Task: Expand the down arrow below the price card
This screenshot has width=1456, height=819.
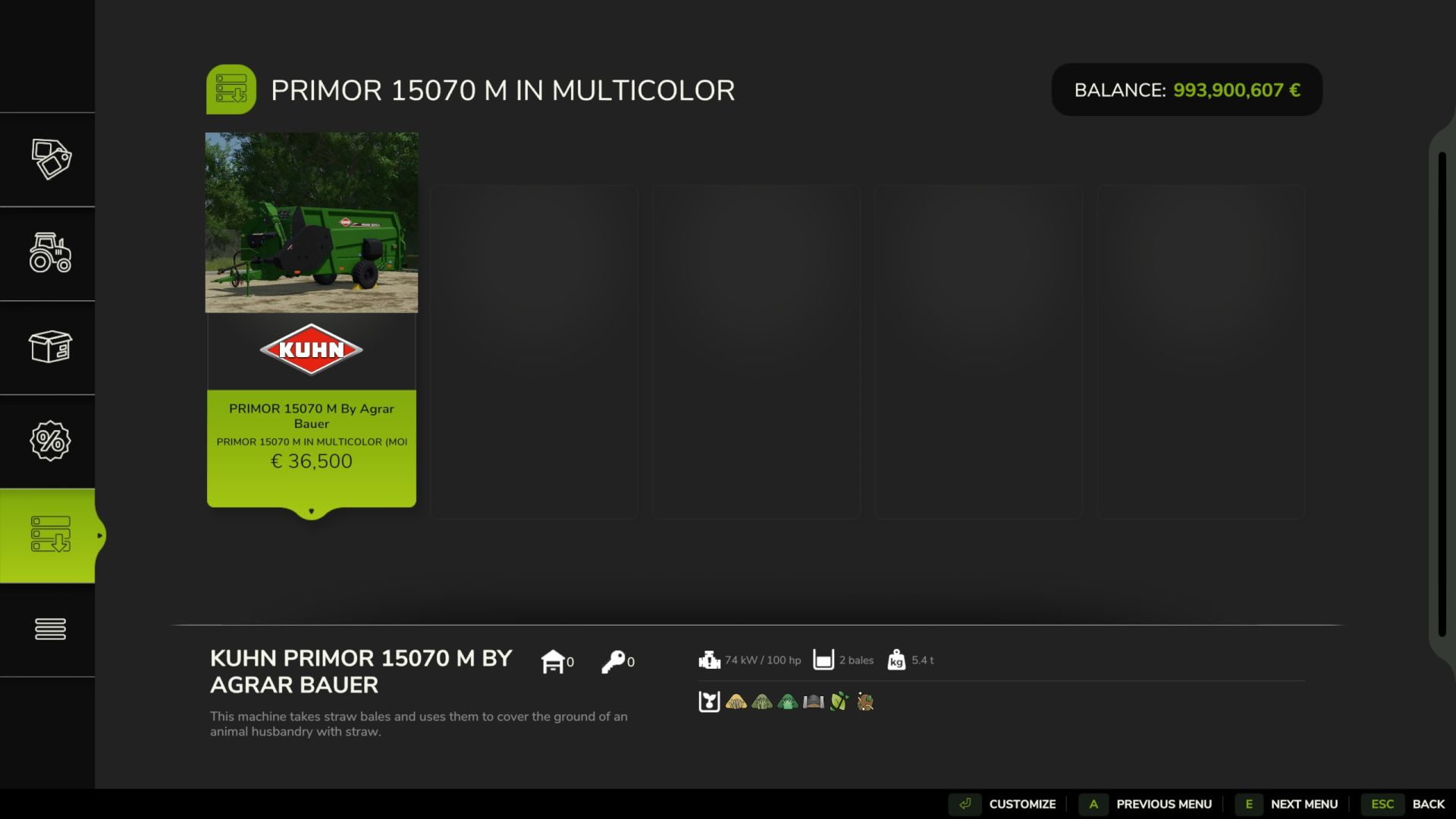Action: pyautogui.click(x=311, y=512)
